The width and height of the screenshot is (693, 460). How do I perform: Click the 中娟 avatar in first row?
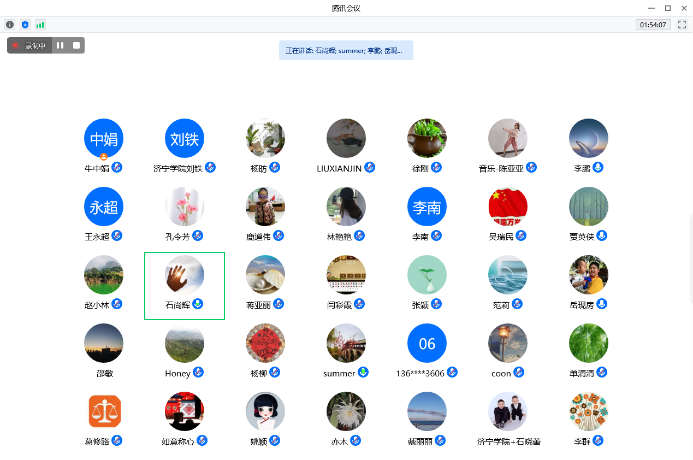coord(104,139)
